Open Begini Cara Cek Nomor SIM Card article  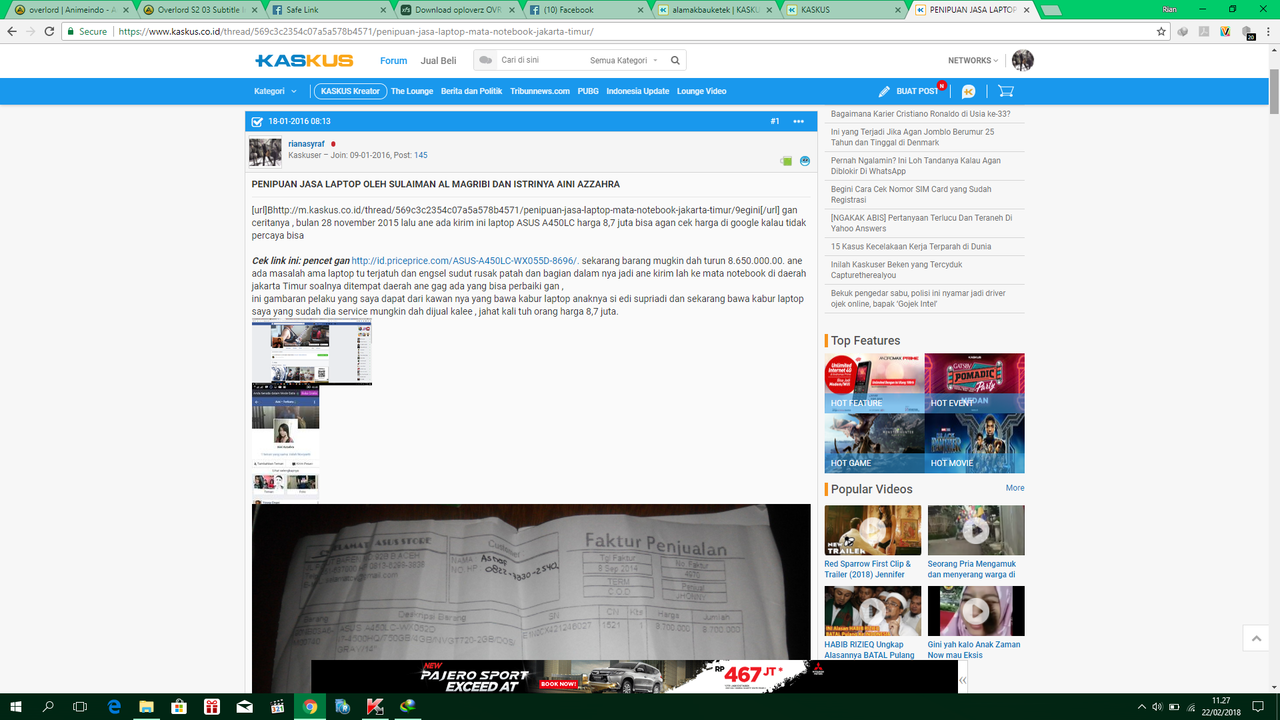(x=911, y=194)
